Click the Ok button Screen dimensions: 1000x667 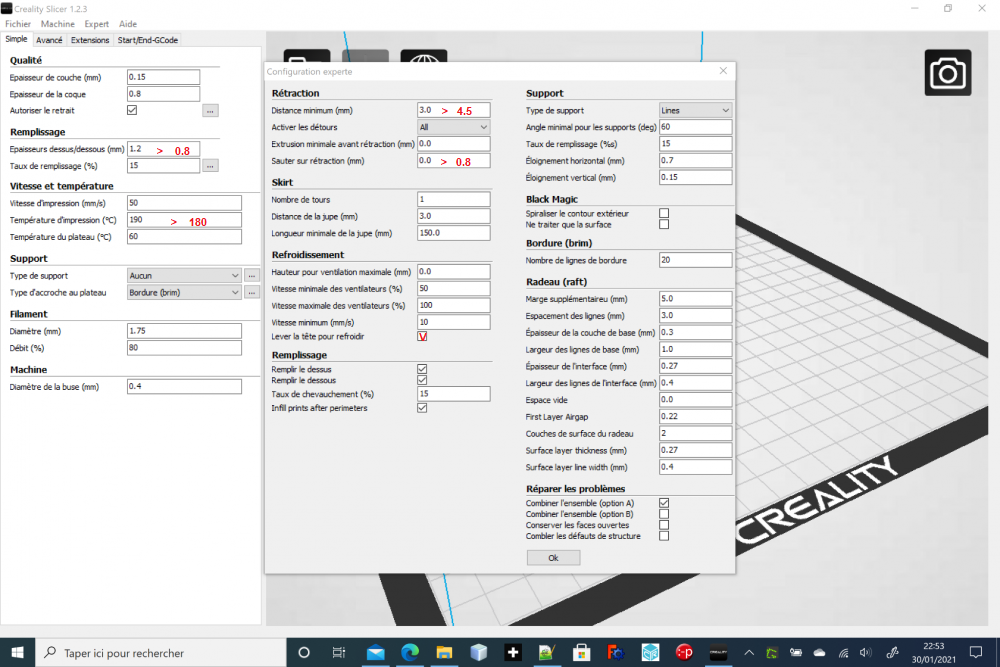click(553, 558)
